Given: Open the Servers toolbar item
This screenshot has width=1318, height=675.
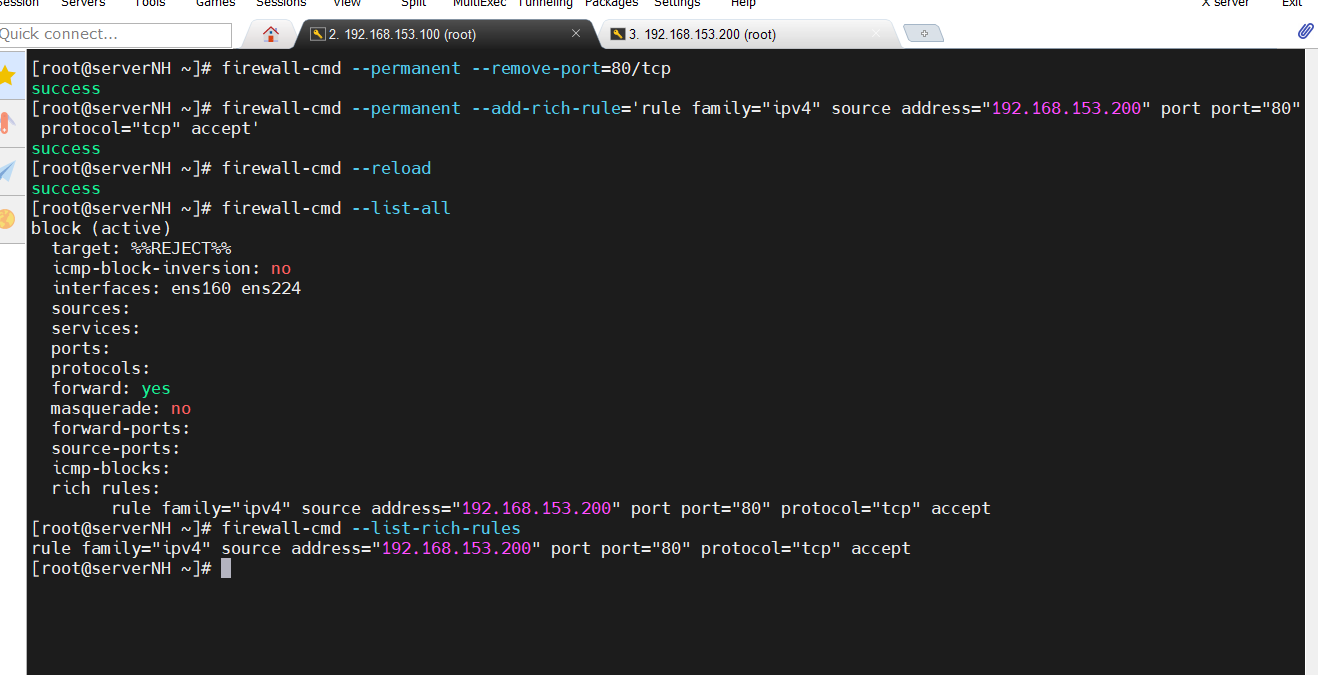Looking at the screenshot, I should click(83, 4).
